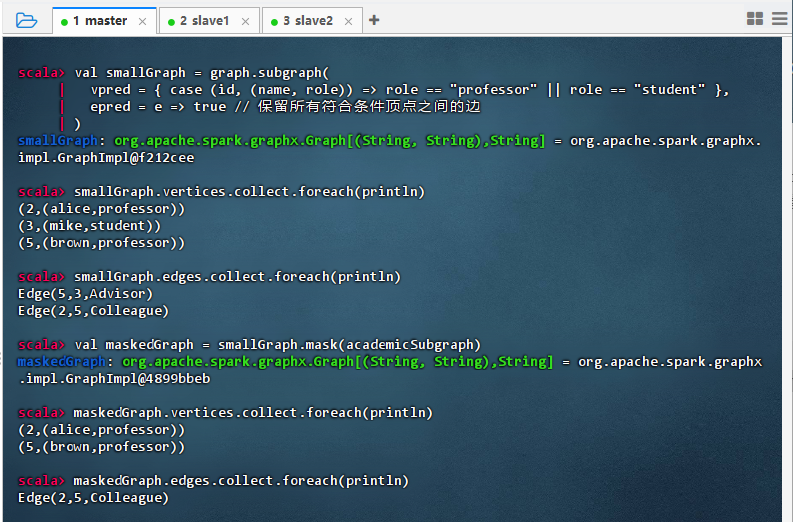The image size is (793, 522).
Task: Click the blue 'maskedGraph' result name
Action: (x=62, y=362)
